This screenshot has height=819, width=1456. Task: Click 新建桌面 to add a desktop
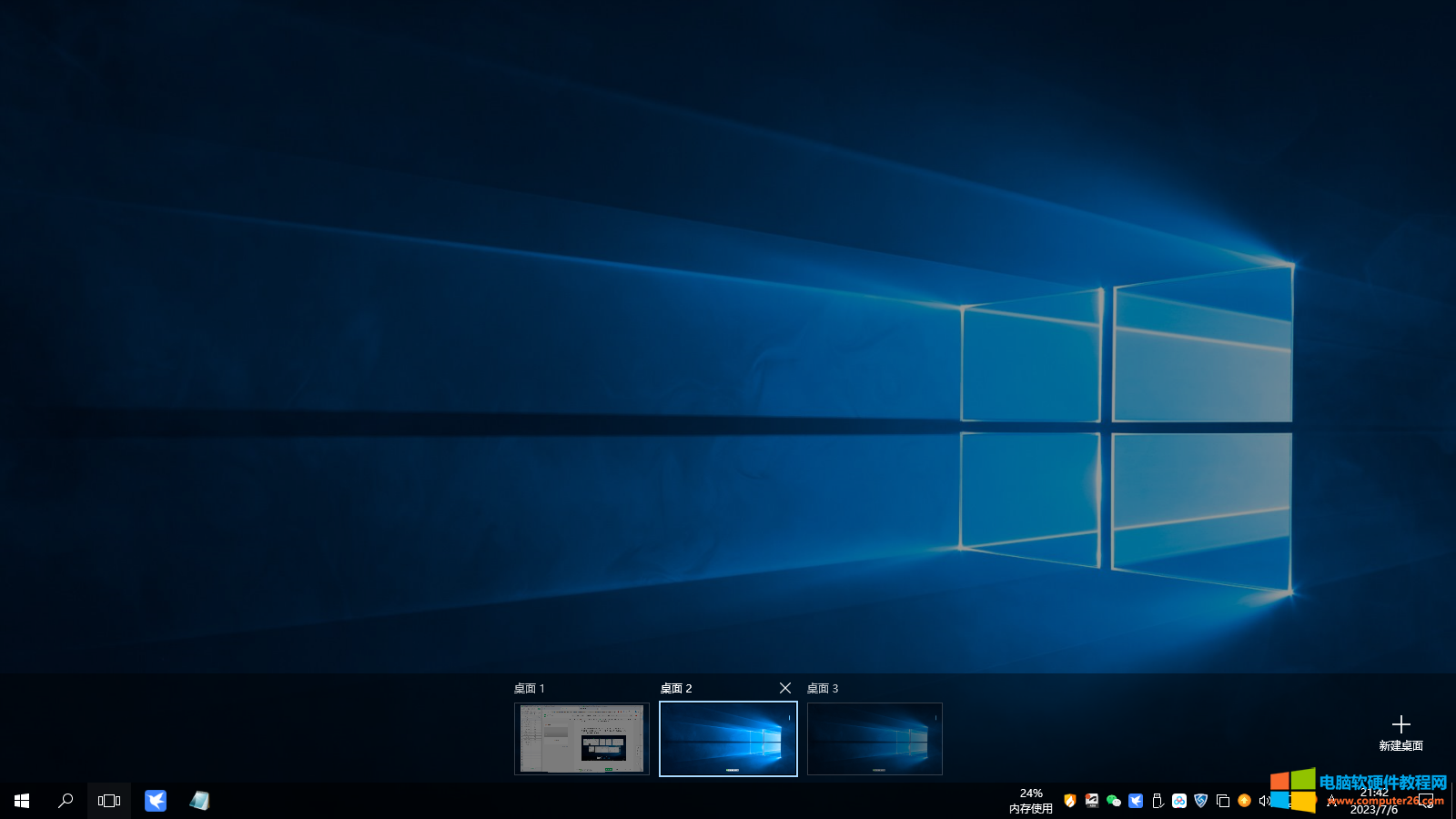1400,733
